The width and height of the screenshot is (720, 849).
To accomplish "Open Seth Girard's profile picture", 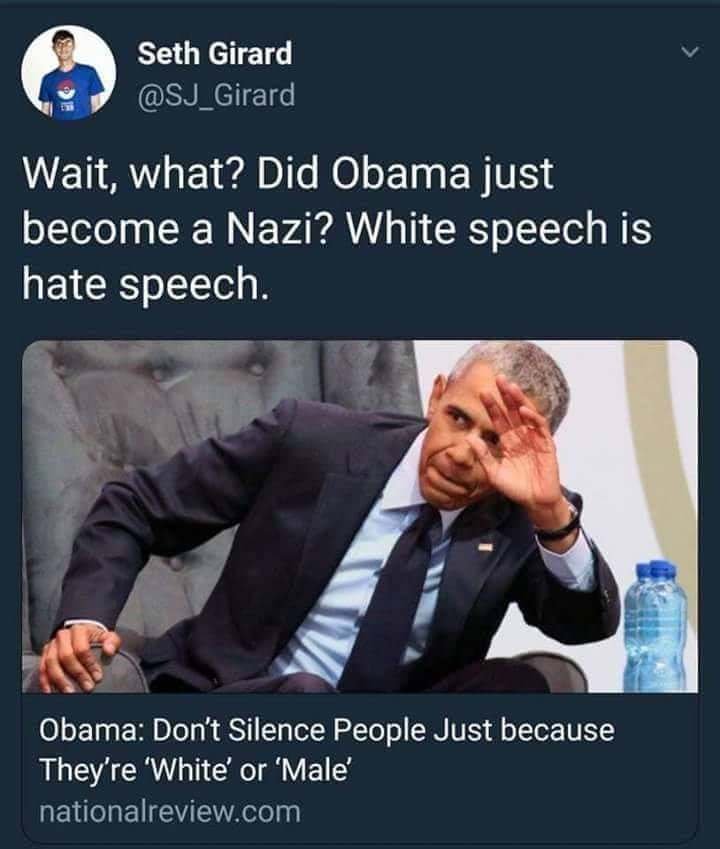I will click(x=69, y=73).
